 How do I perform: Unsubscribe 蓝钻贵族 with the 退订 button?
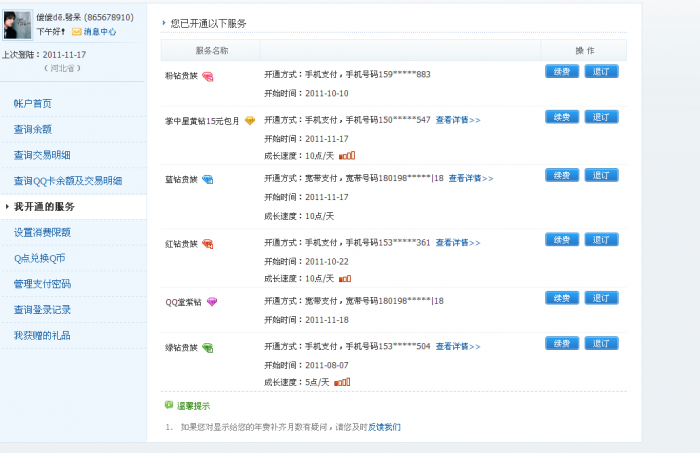[601, 175]
